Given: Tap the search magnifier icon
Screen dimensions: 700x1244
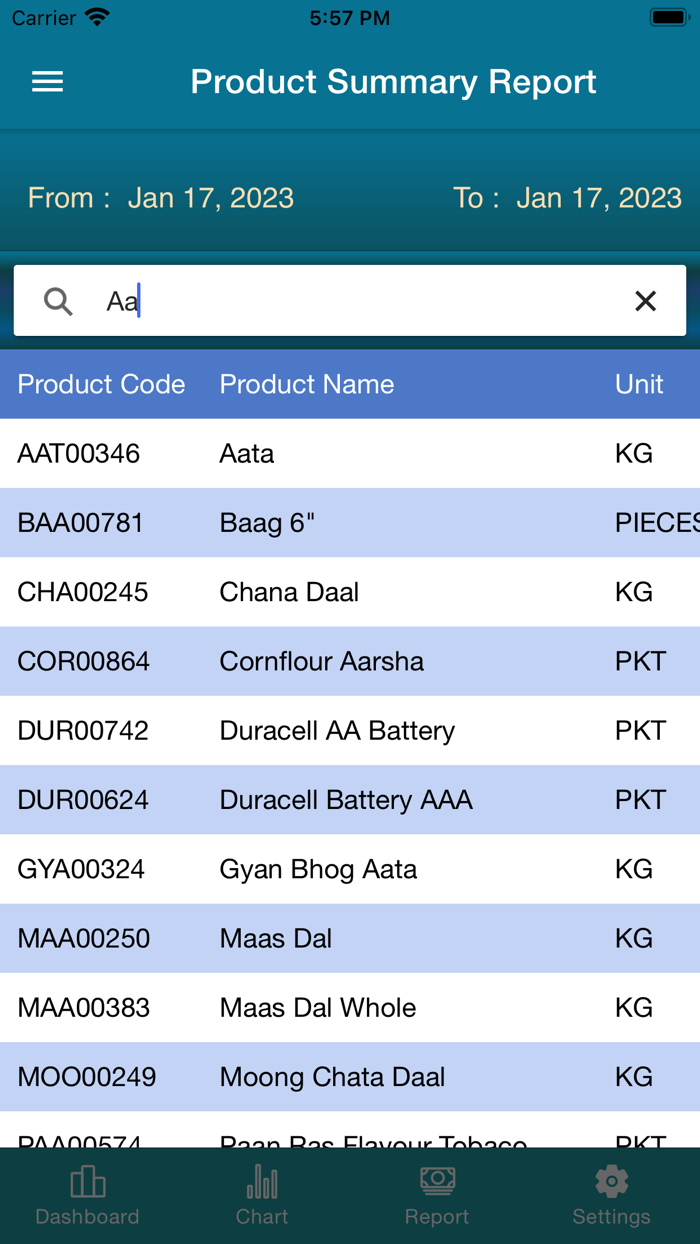Looking at the screenshot, I should tap(59, 301).
